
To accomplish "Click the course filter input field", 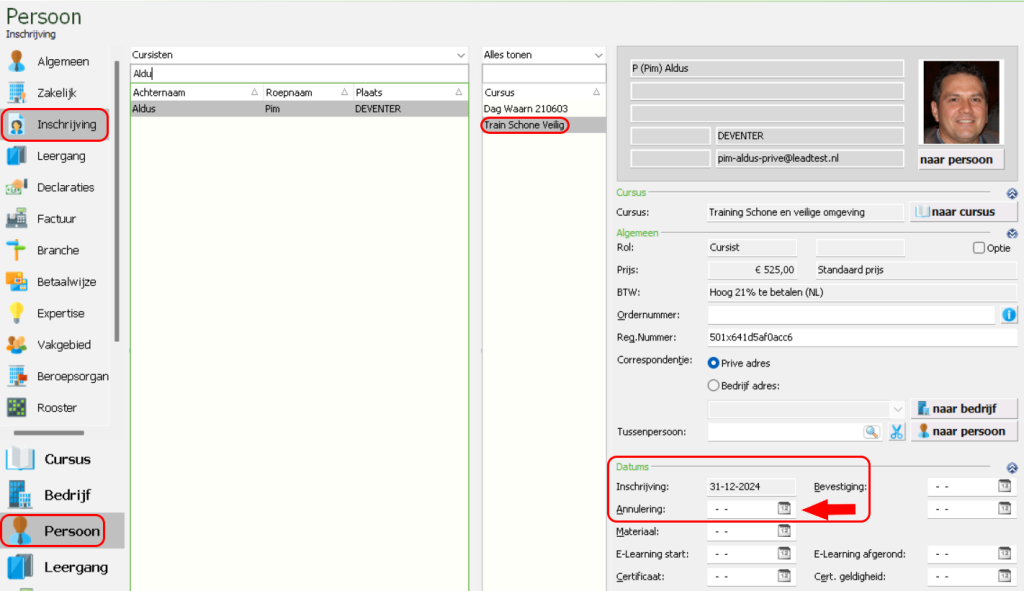I will click(543, 74).
